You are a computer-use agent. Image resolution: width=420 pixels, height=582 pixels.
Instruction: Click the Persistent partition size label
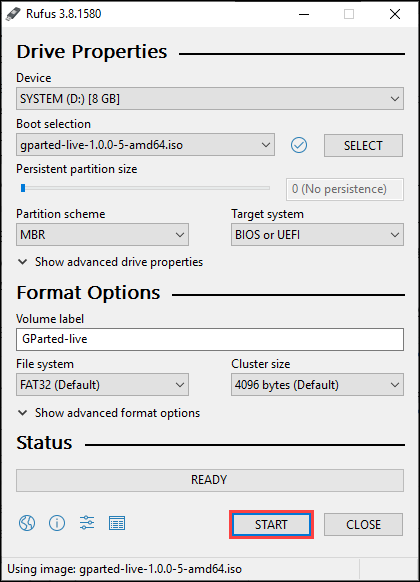(77, 169)
